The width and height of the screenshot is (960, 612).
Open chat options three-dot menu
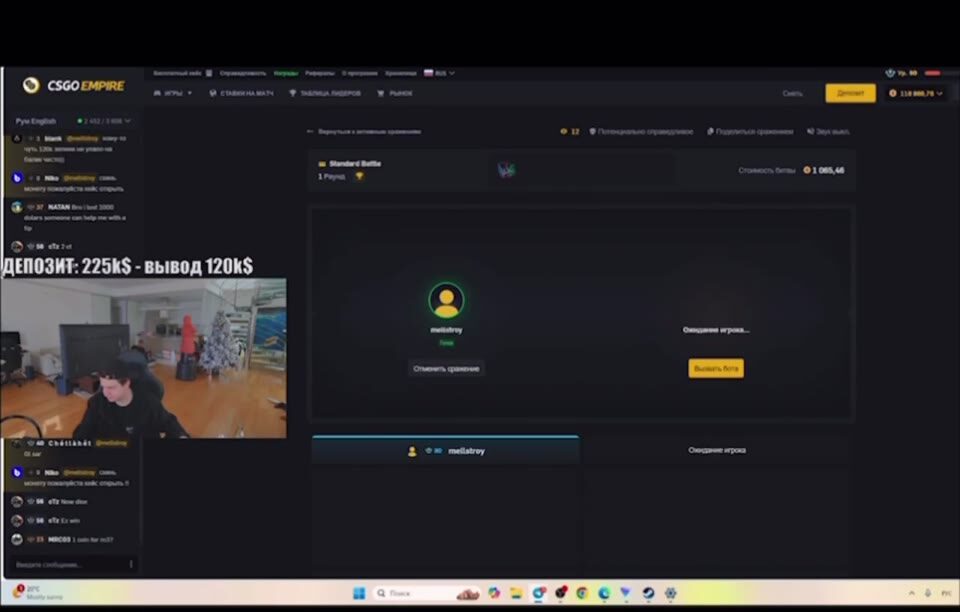pos(131,564)
